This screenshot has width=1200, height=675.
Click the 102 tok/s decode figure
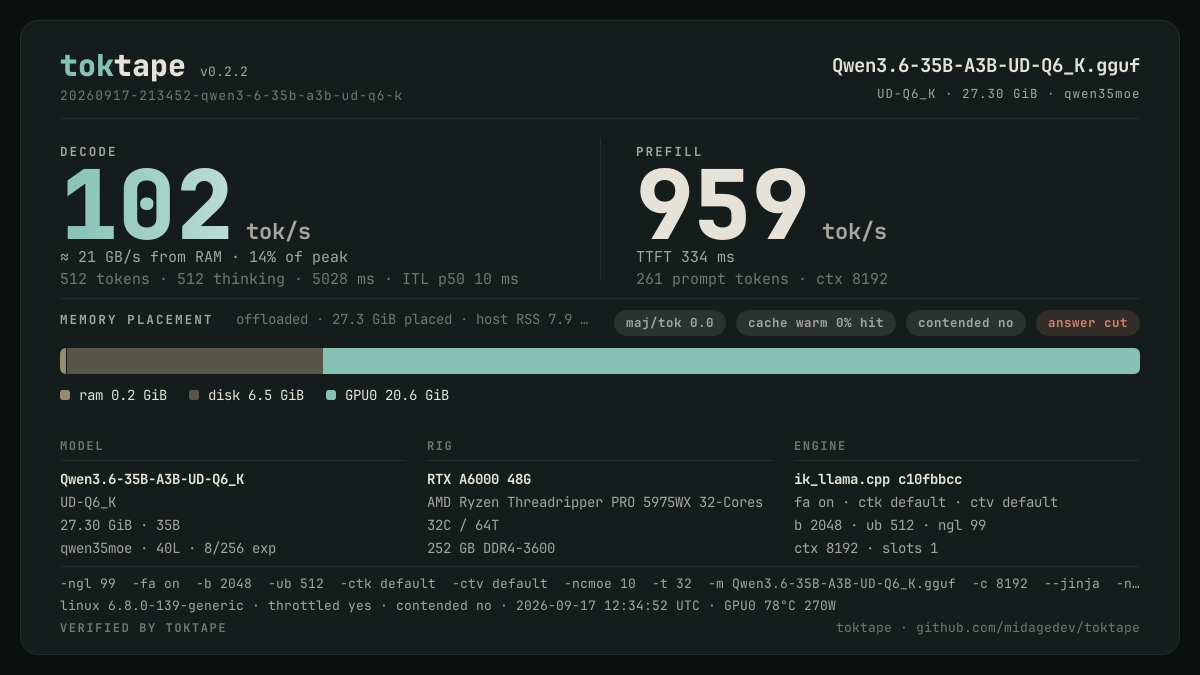pyautogui.click(x=186, y=206)
